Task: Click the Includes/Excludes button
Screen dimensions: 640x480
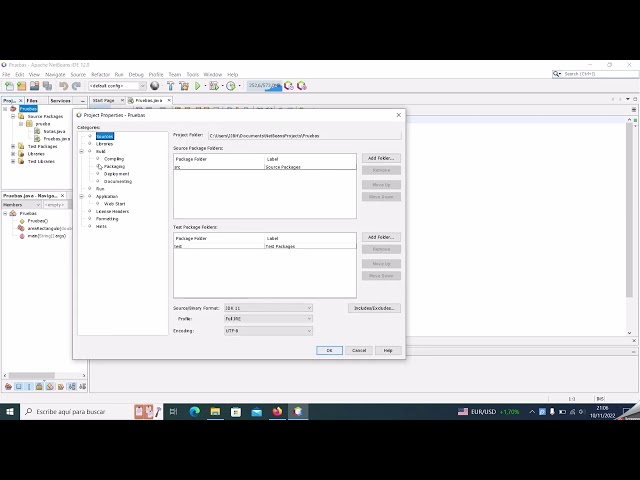Action: point(374,308)
